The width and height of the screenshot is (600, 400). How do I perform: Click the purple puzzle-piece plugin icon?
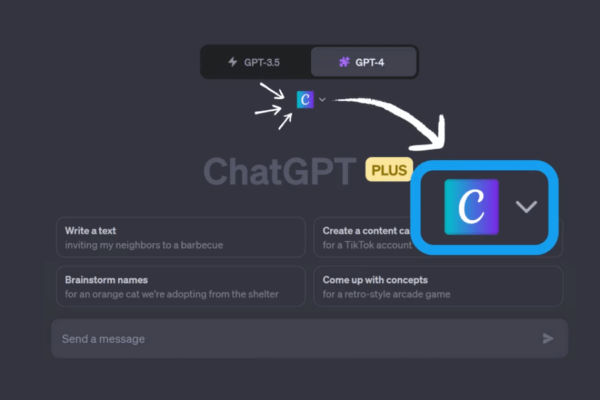coord(344,62)
